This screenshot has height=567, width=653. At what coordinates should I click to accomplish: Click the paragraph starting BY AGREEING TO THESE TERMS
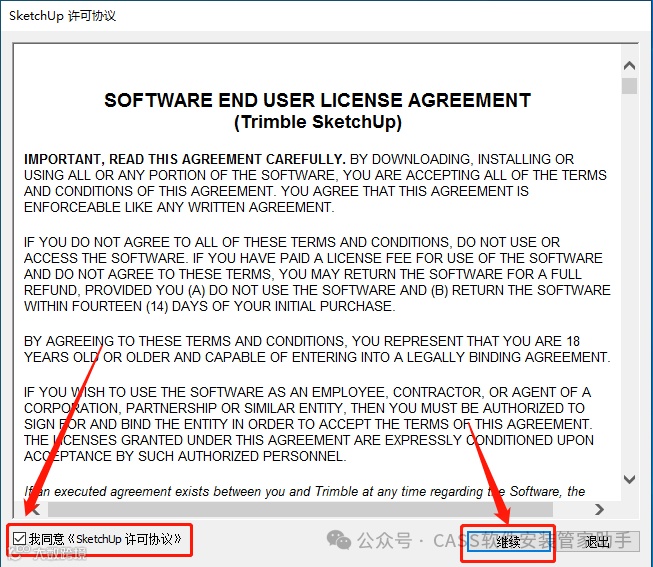317,349
